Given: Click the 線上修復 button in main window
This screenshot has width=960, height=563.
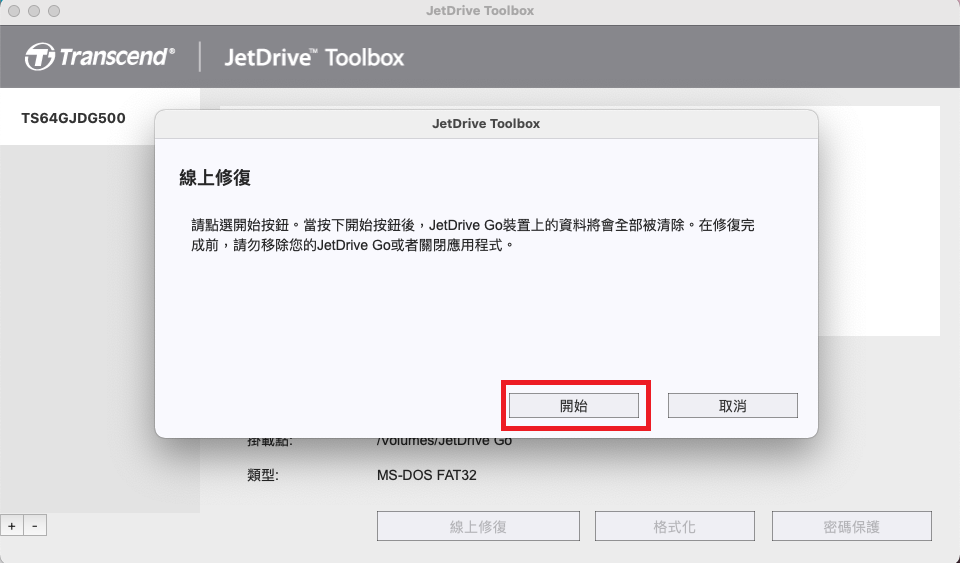Looking at the screenshot, I should click(478, 526).
